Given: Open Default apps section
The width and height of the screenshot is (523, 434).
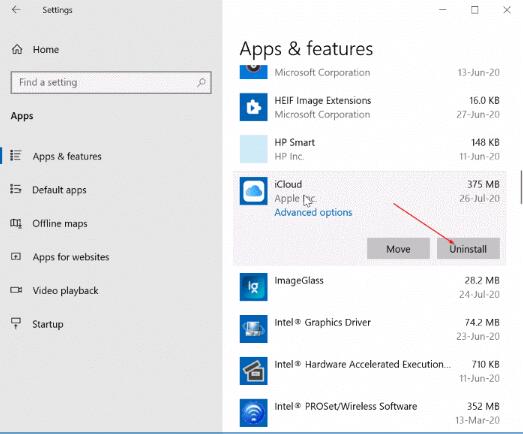Looking at the screenshot, I should tap(59, 190).
